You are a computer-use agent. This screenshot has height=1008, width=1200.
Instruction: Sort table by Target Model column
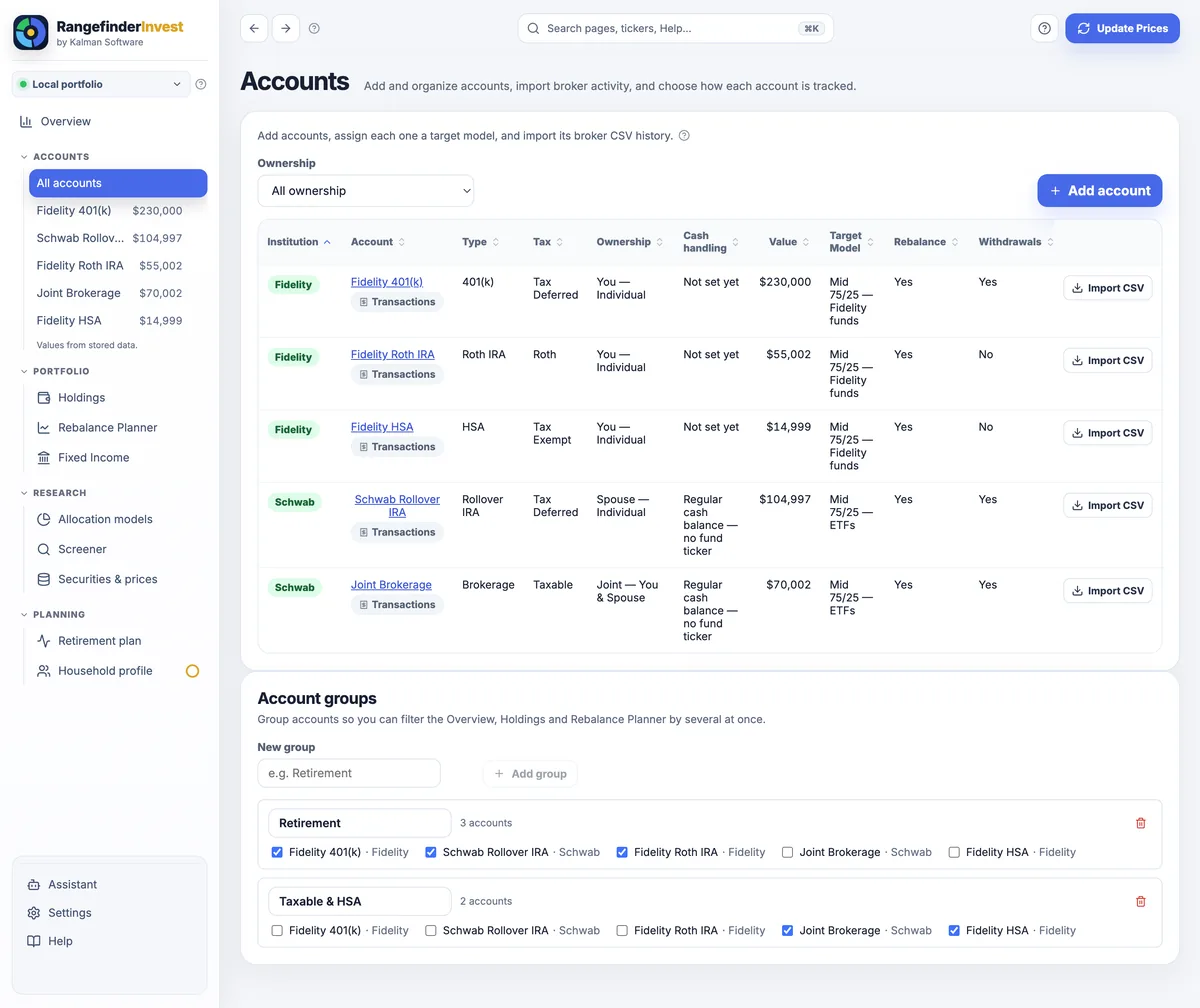852,242
